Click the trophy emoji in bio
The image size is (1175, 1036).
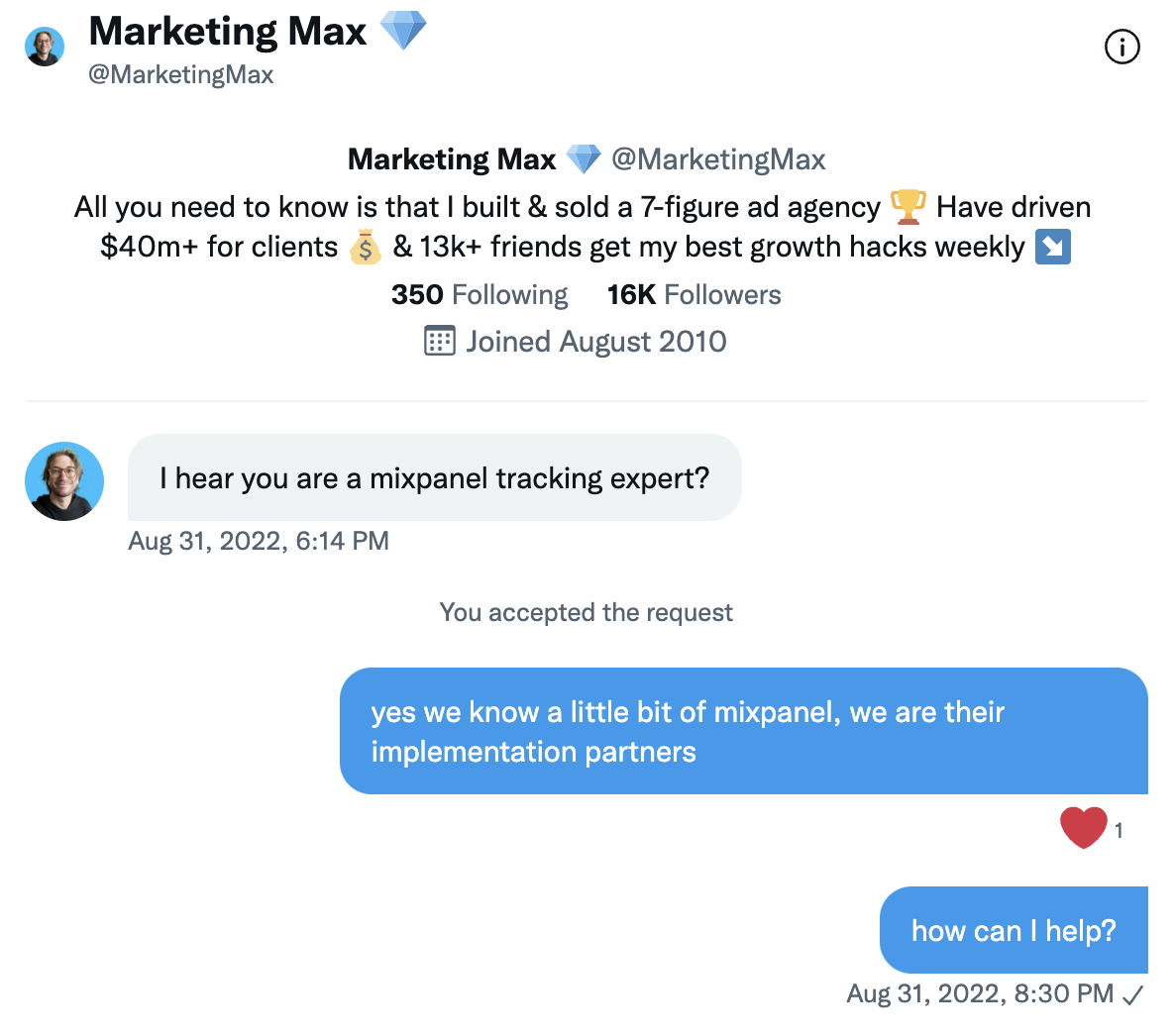tap(908, 207)
